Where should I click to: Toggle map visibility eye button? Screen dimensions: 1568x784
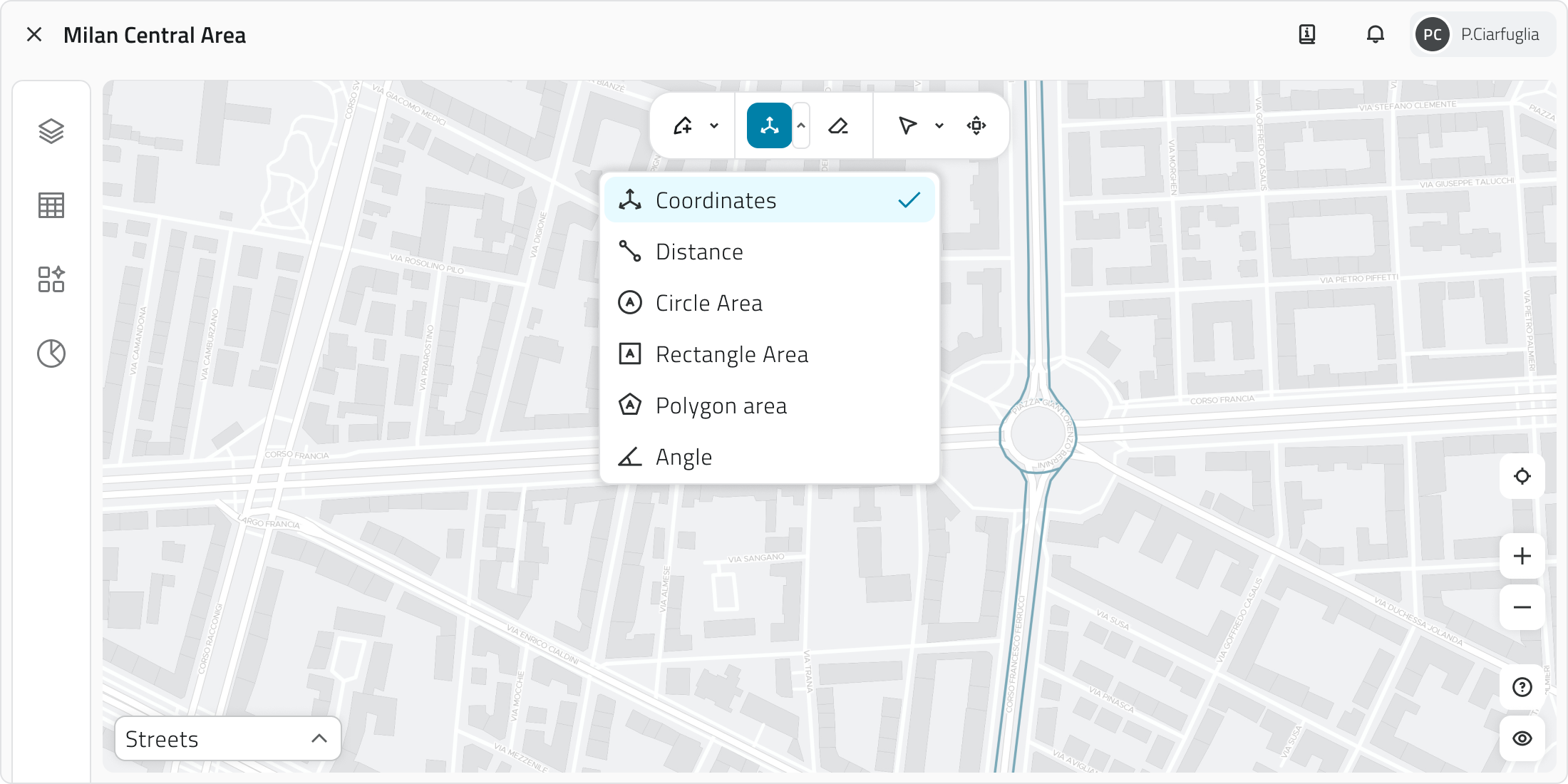tap(1522, 738)
